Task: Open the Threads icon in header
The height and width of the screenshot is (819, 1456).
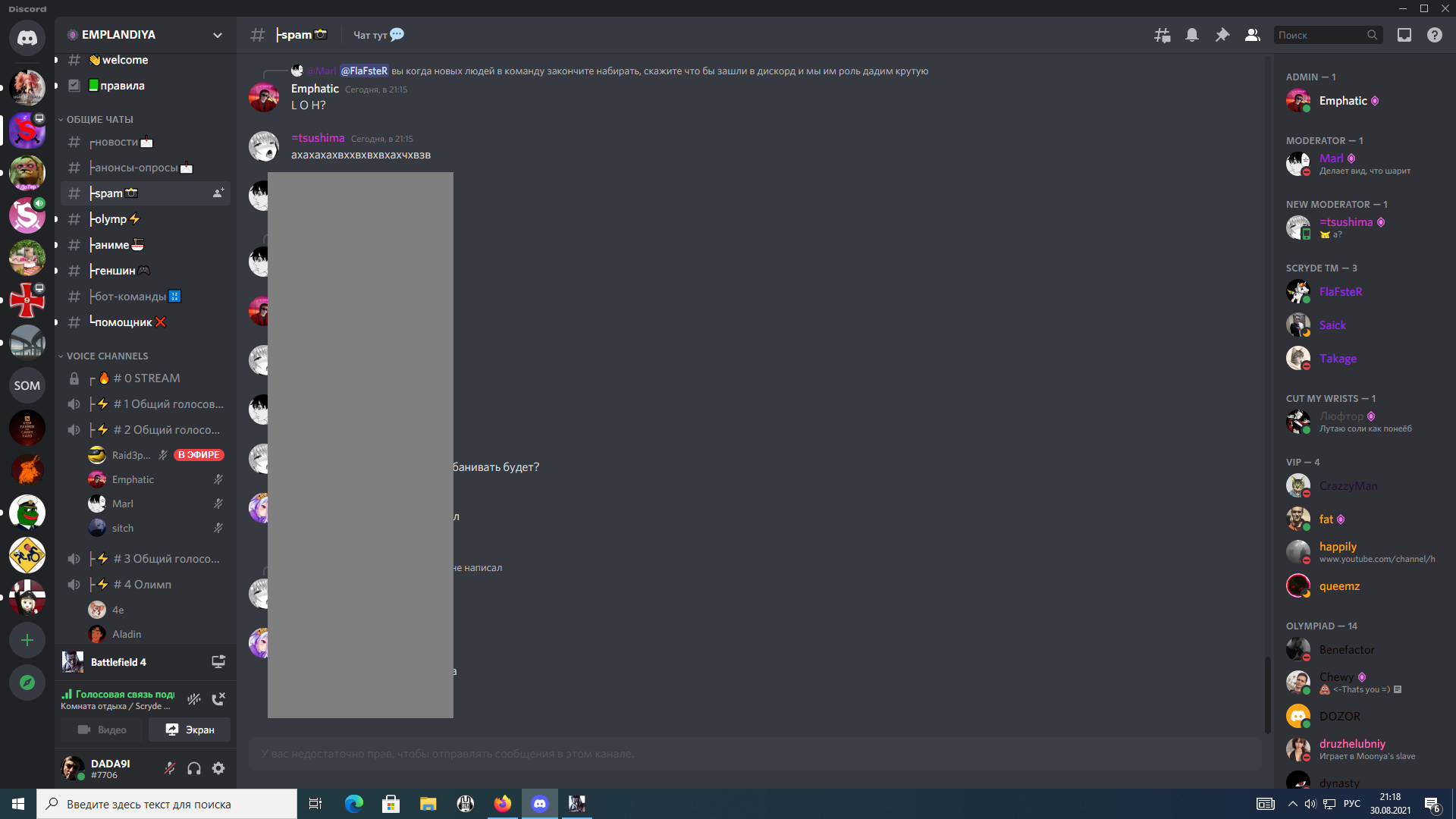Action: coord(1162,35)
